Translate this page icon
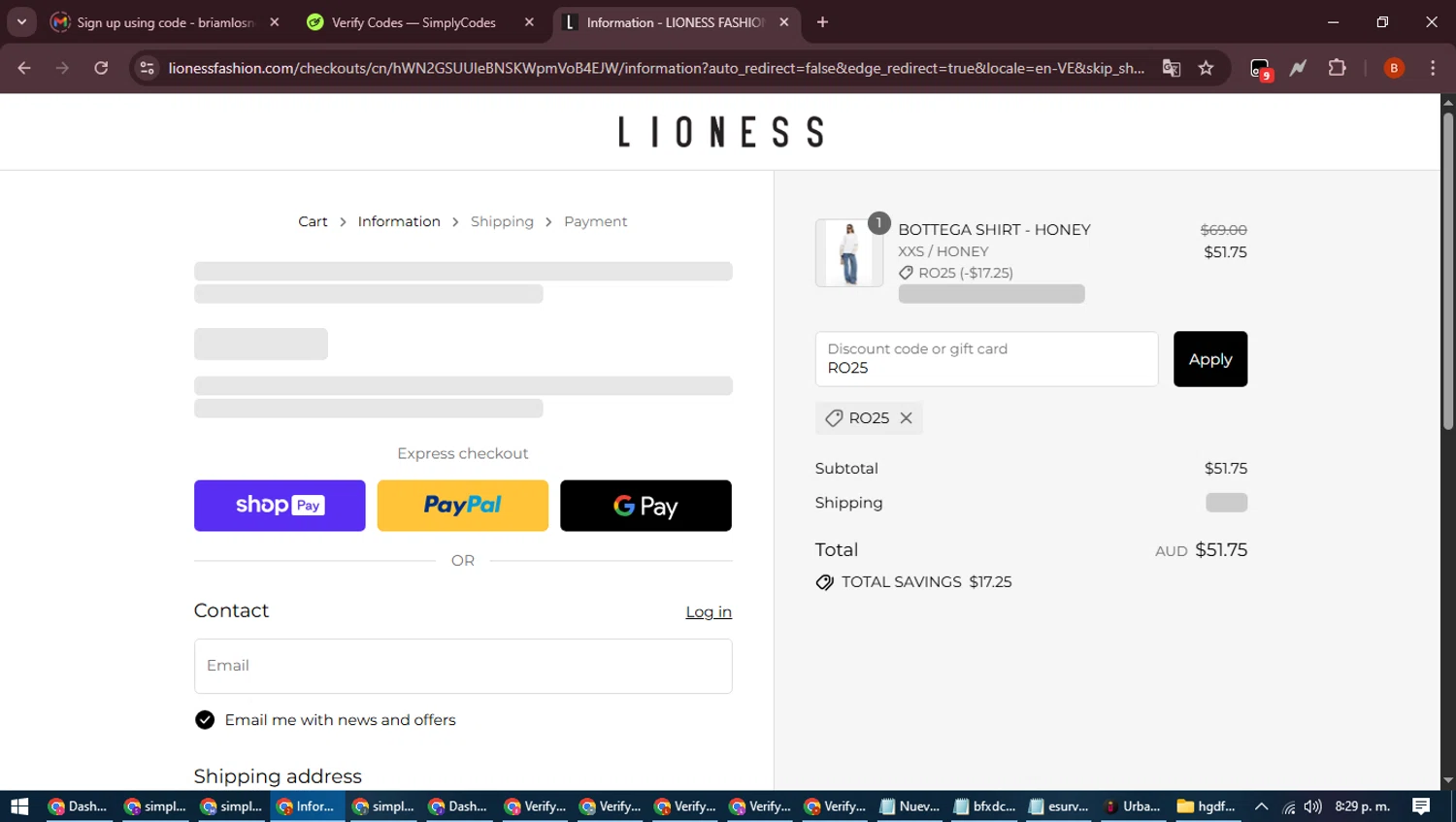The image size is (1456, 822). (1172, 68)
